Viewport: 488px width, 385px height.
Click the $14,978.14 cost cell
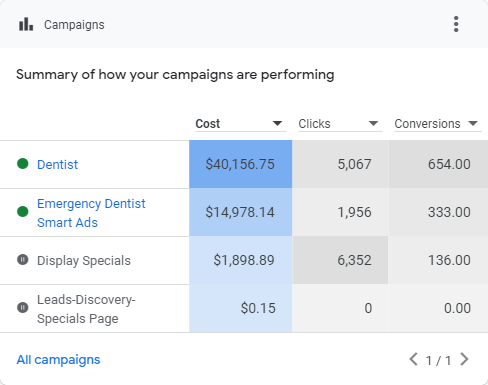pyautogui.click(x=241, y=212)
